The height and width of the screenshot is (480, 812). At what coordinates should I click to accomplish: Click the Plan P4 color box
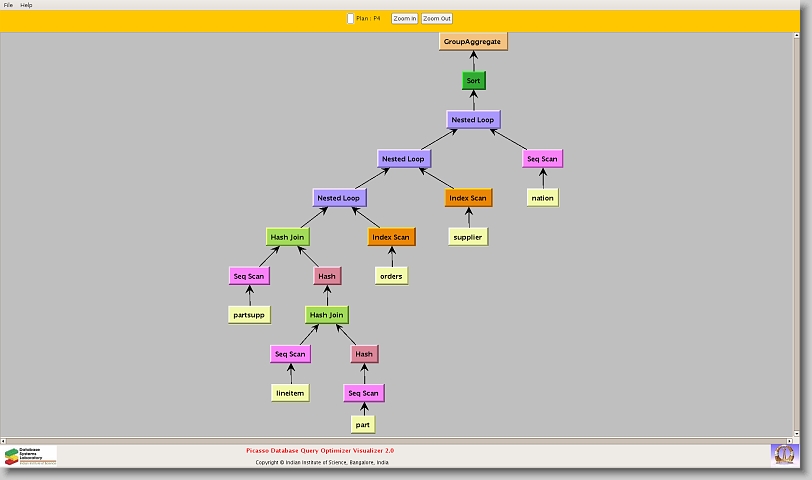350,18
